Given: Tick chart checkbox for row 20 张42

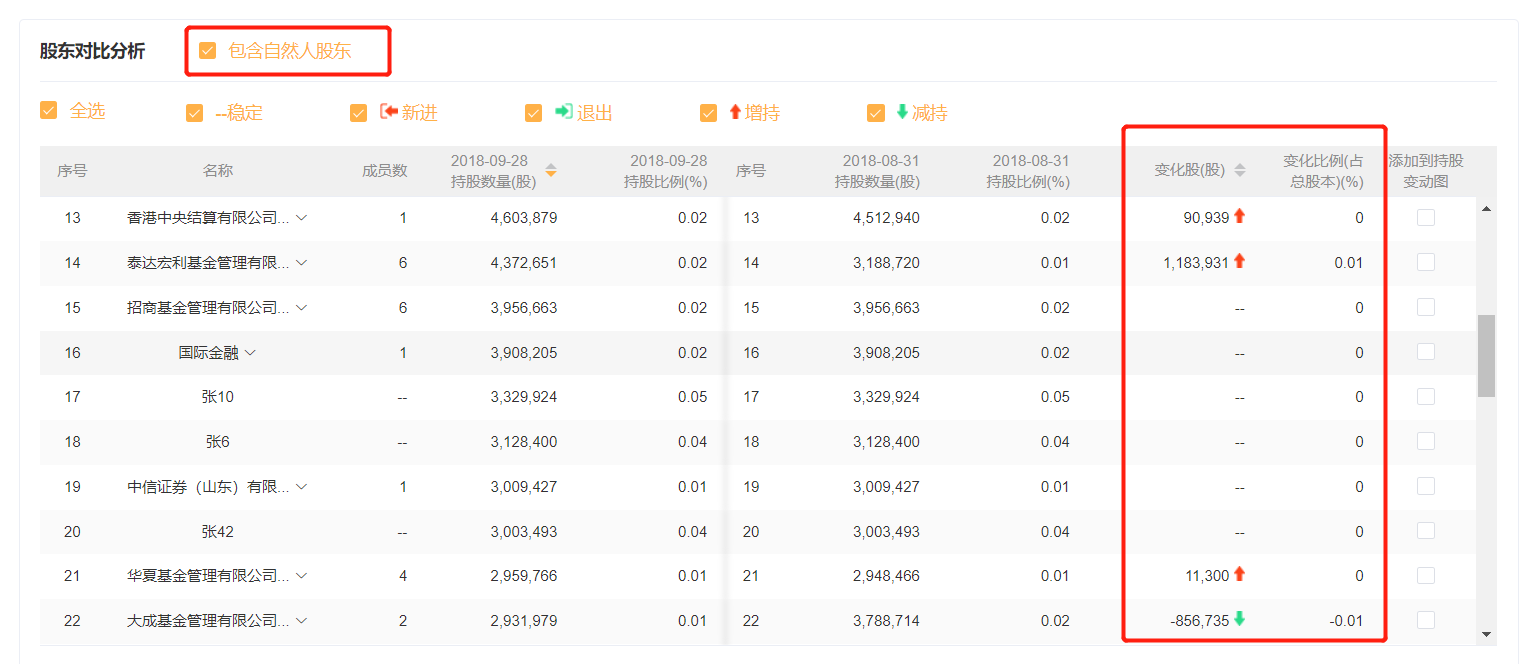Looking at the screenshot, I should coord(1426,531).
